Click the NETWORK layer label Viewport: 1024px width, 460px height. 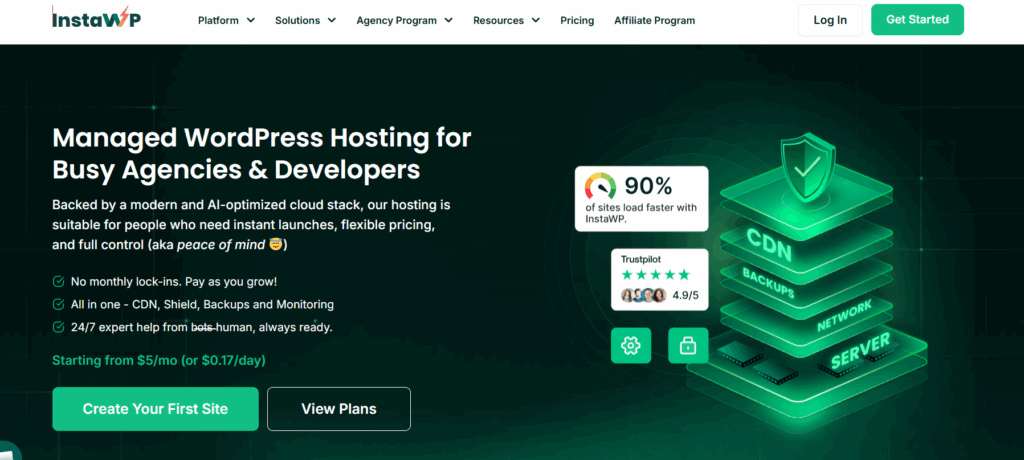(844, 316)
